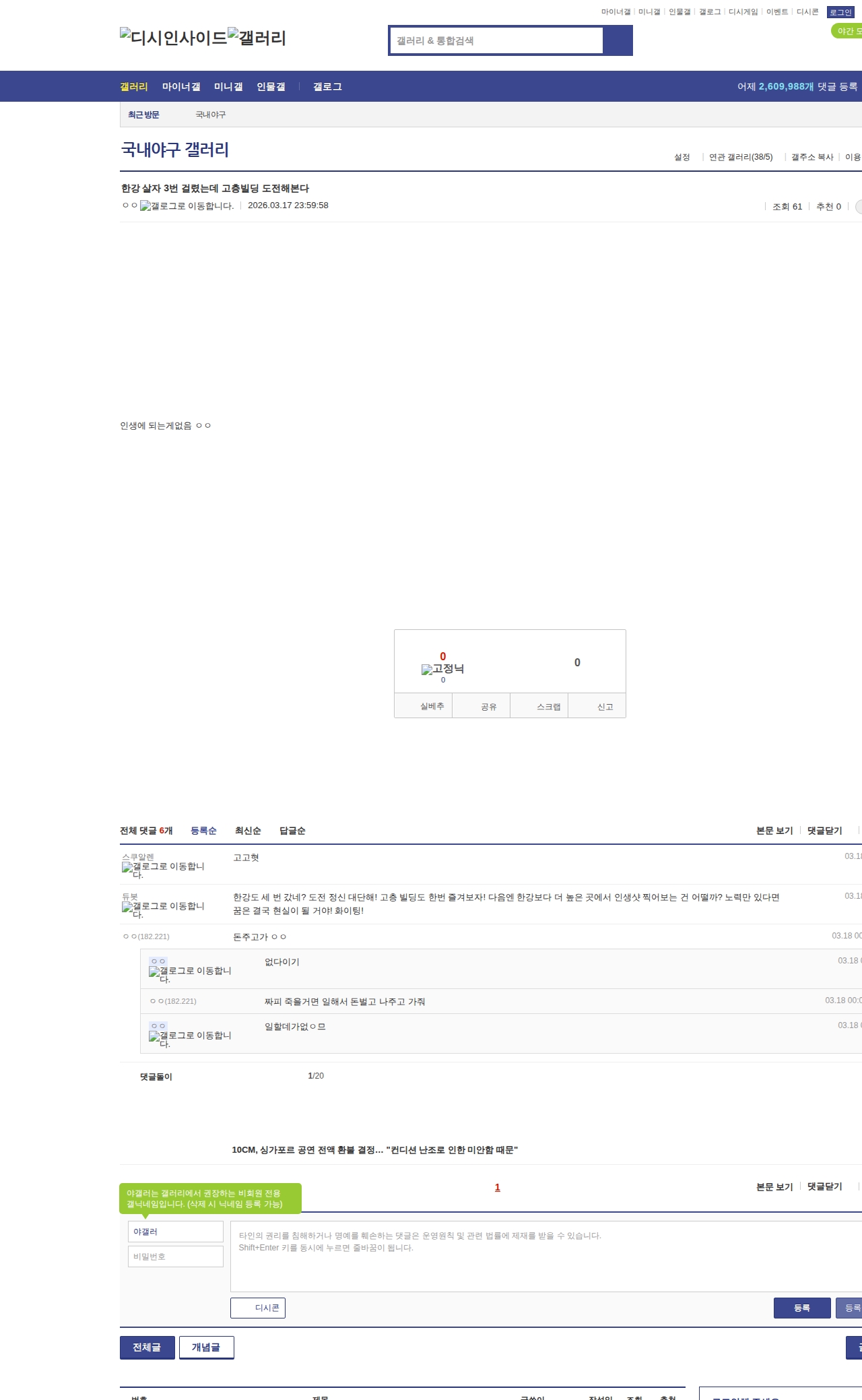862x1400 pixels.
Task: Click lower 댓글닫기 toggle
Action: (x=825, y=1187)
